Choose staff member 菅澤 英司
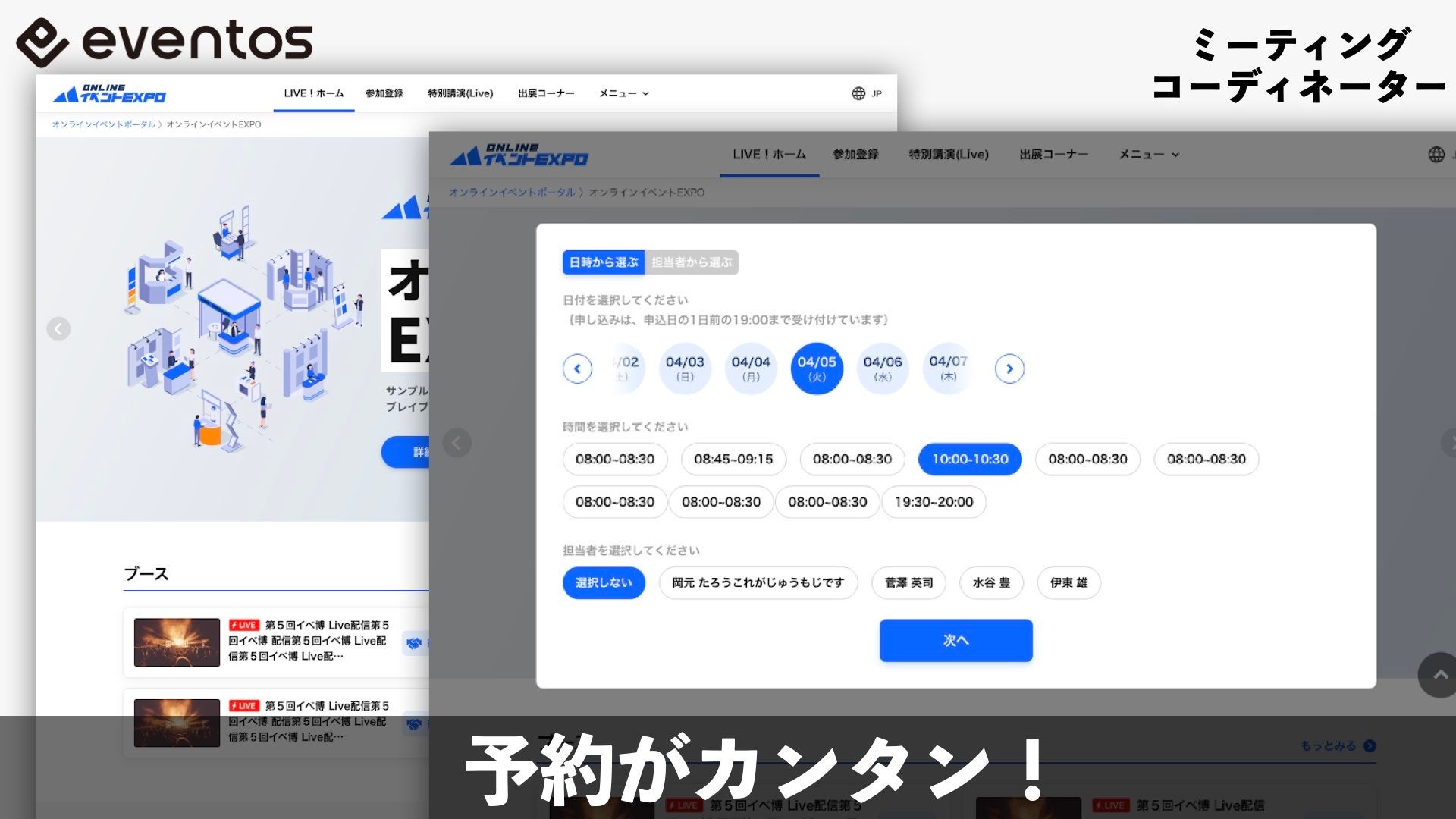This screenshot has height=819, width=1456. [x=908, y=582]
